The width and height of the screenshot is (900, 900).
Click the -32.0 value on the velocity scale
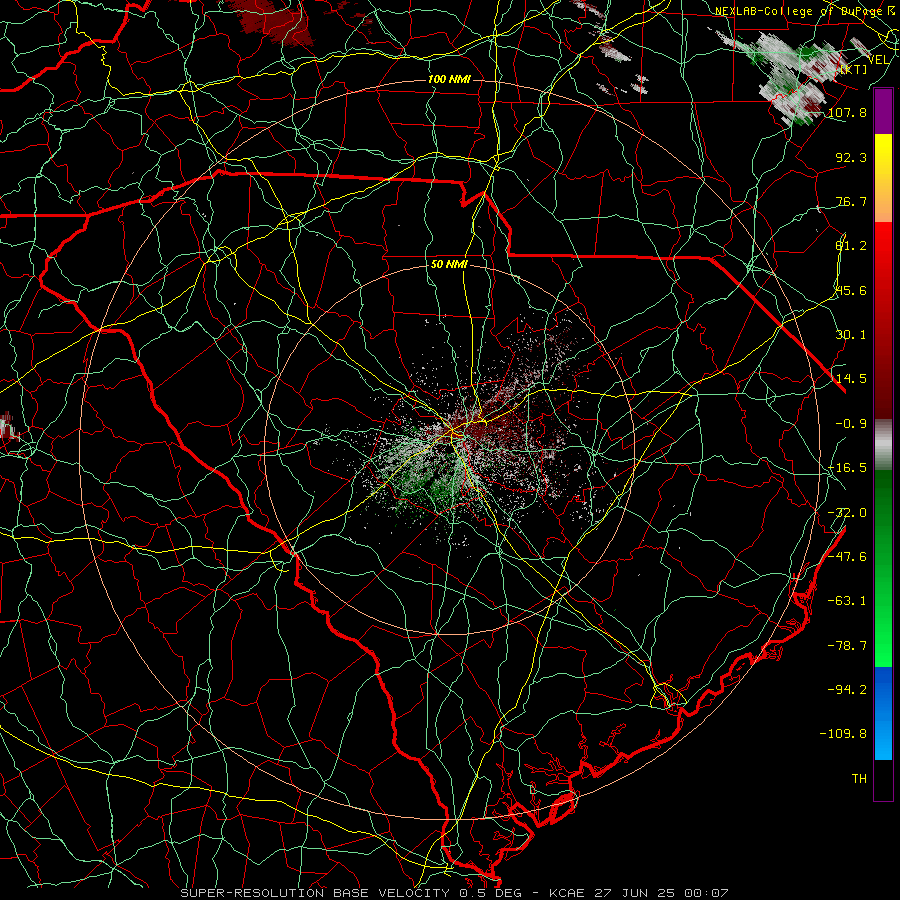click(x=847, y=513)
